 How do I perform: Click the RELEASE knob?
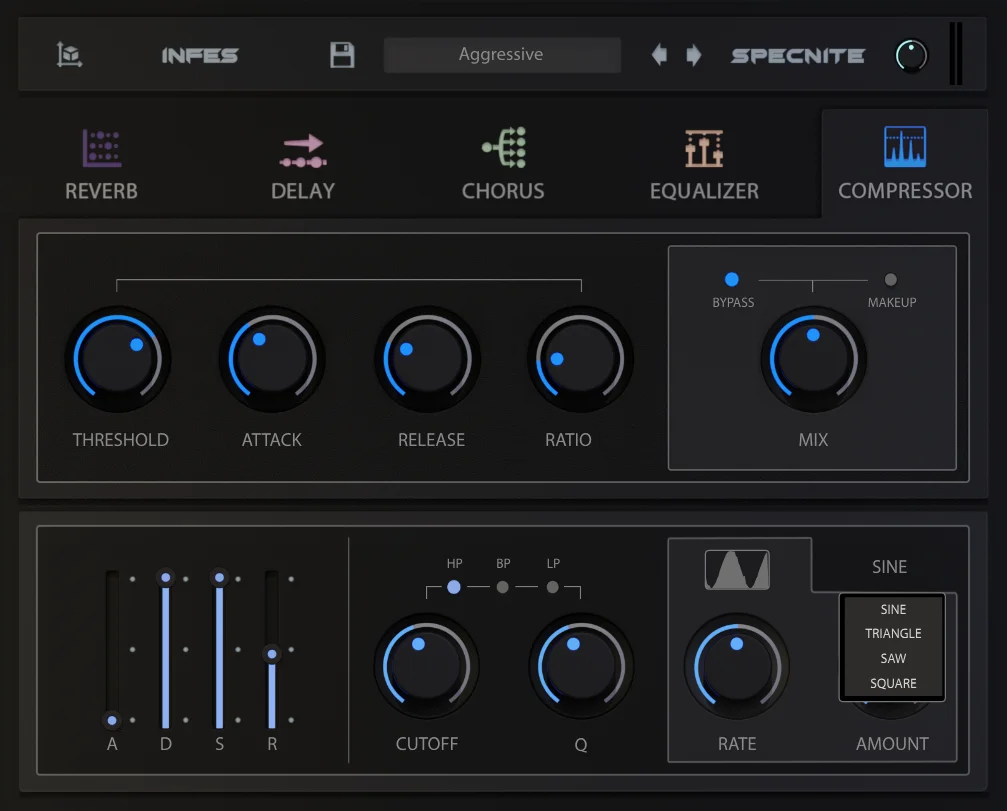click(x=427, y=359)
